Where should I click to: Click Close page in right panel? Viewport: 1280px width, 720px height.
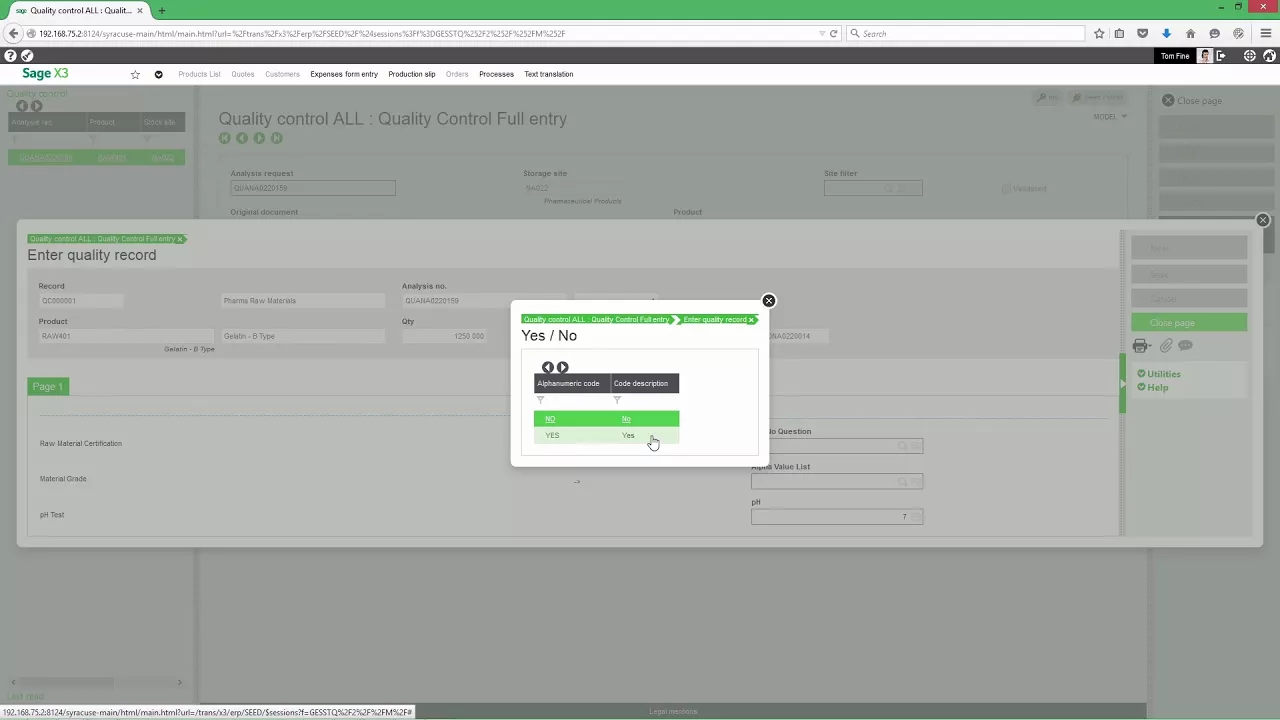pos(1192,101)
